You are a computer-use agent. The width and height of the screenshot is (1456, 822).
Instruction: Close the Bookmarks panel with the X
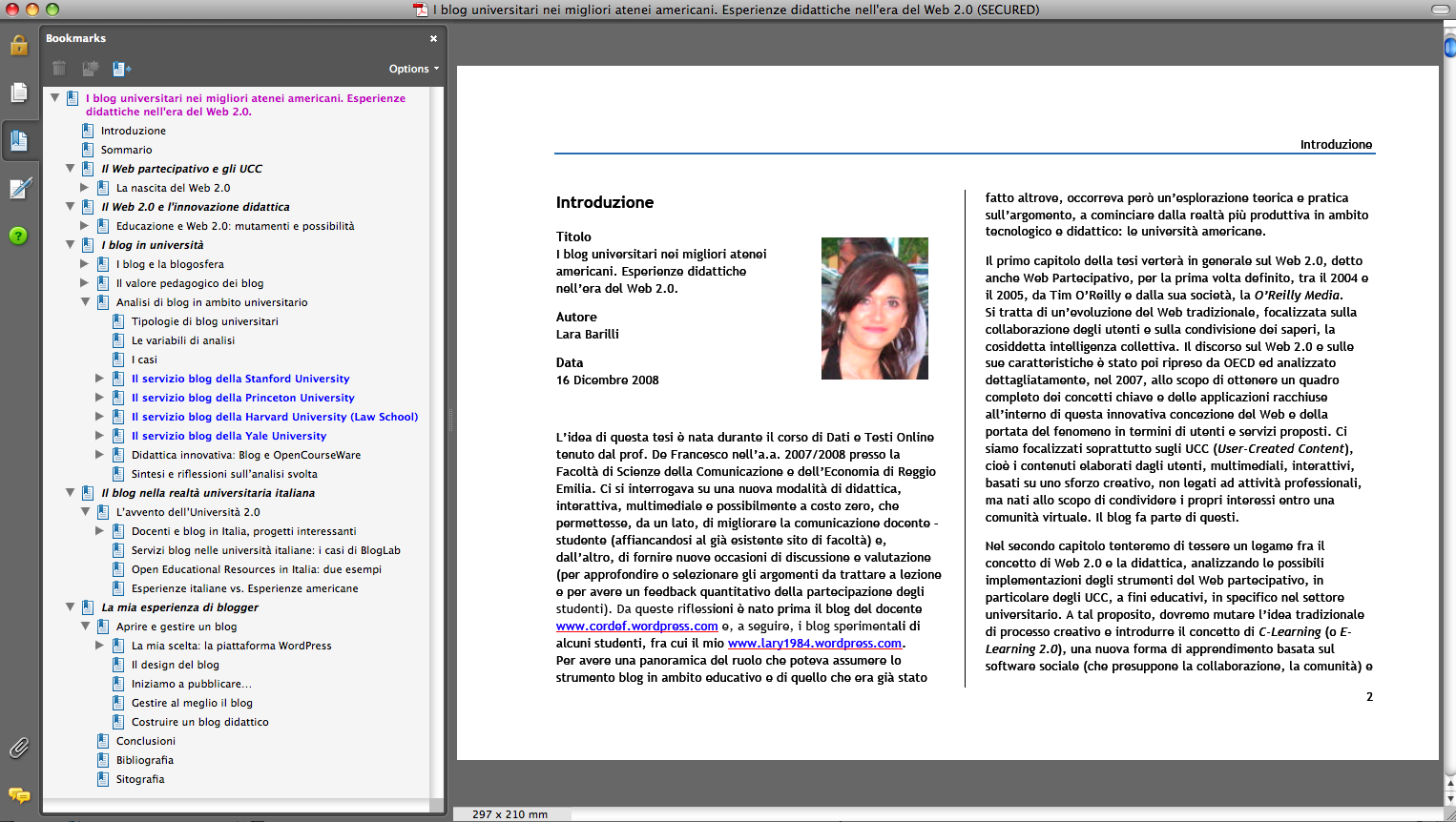pos(433,39)
